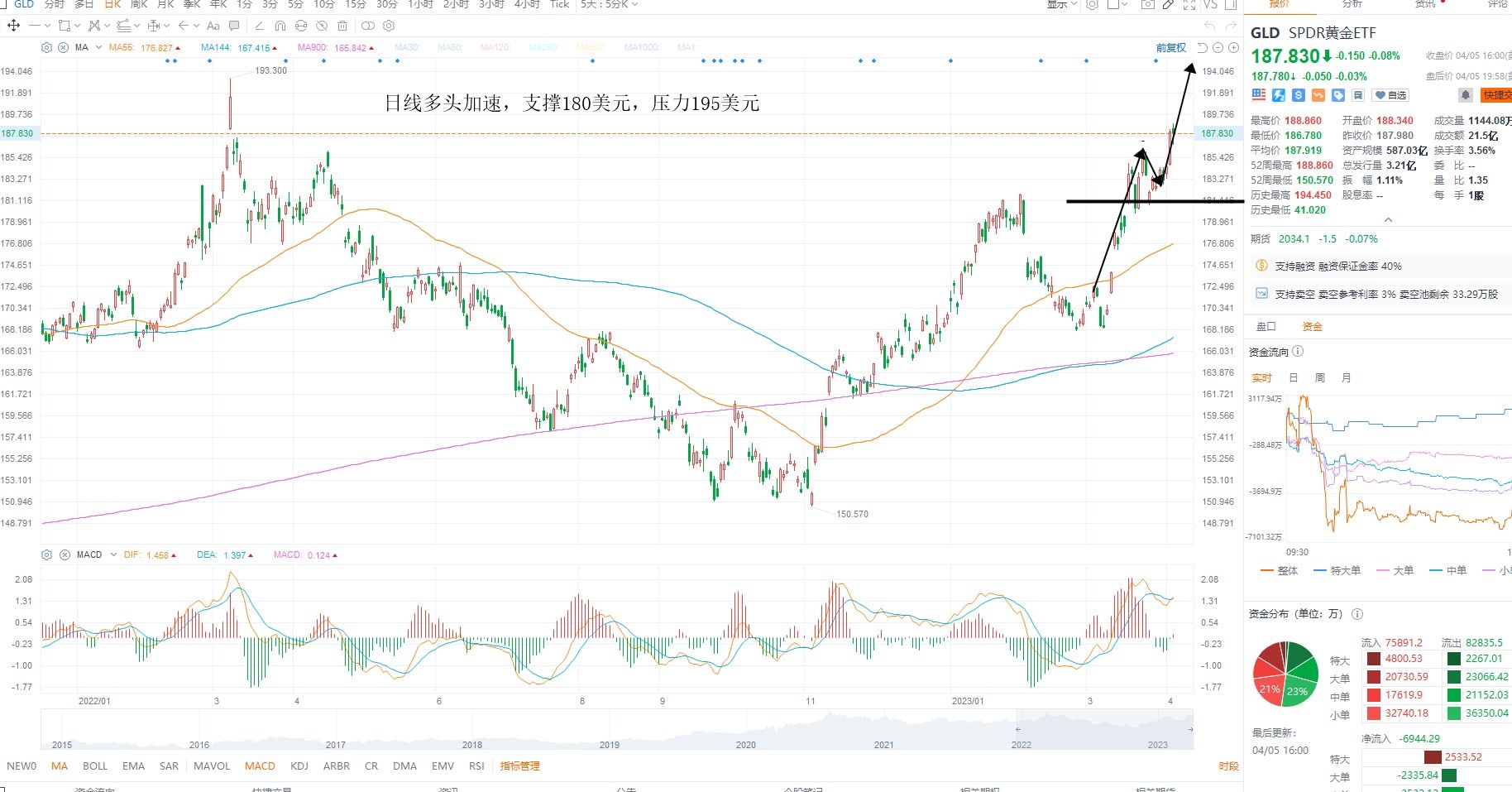Toggle EMA indicator at bottom bar
The height and width of the screenshot is (792, 1512).
pyautogui.click(x=133, y=766)
